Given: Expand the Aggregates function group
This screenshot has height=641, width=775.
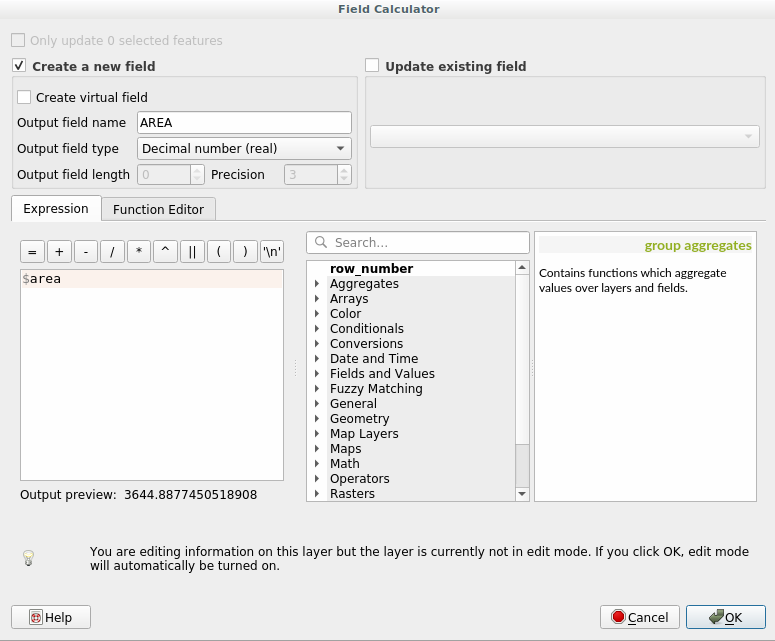Looking at the screenshot, I should pos(316,284).
